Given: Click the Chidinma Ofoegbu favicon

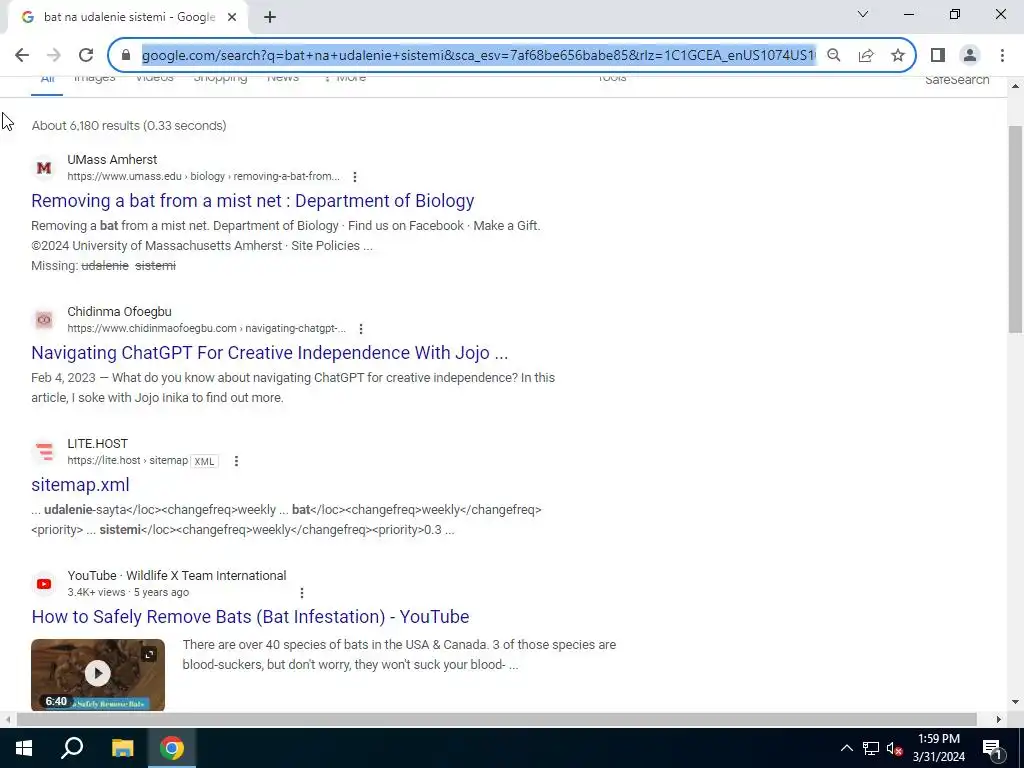Looking at the screenshot, I should point(44,320).
